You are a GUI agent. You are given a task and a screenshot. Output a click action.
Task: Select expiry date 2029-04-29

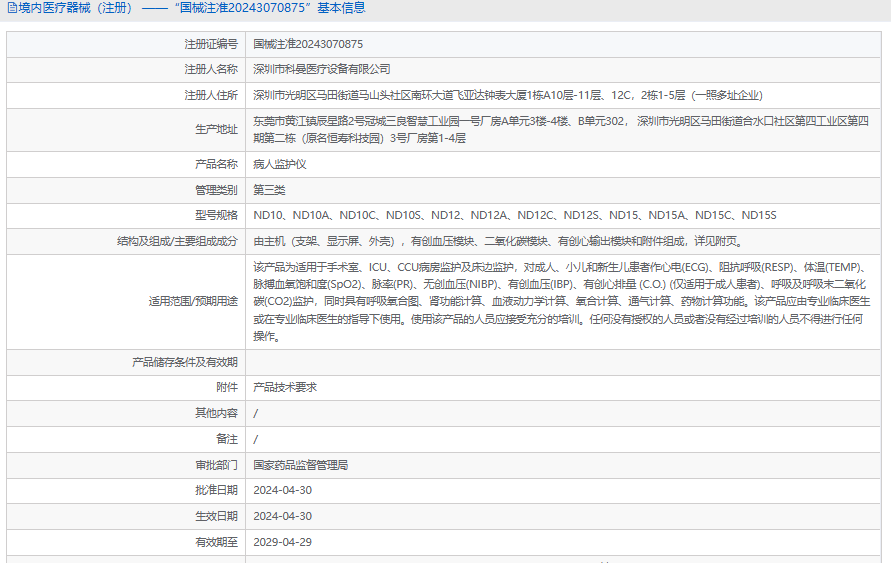[282, 543]
